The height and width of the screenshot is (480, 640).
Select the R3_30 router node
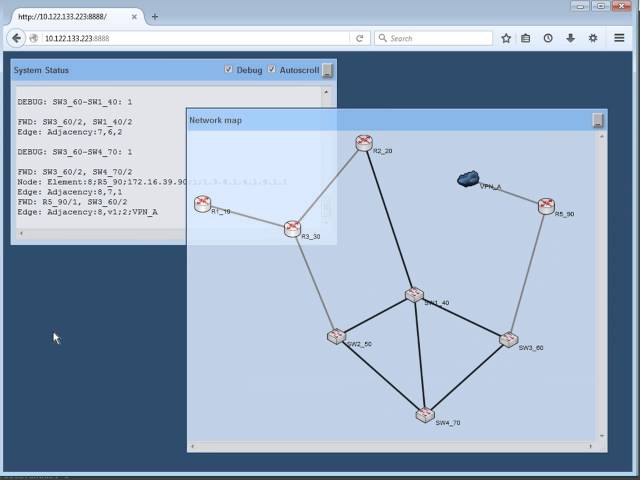click(292, 229)
